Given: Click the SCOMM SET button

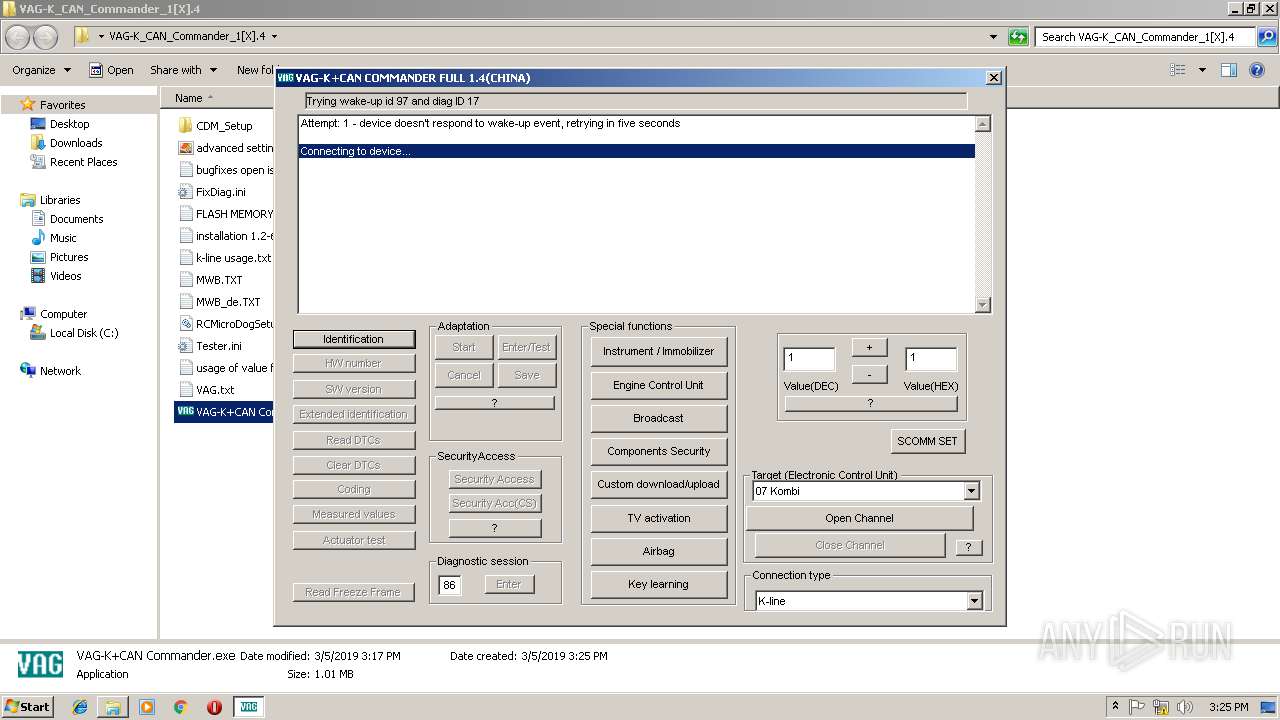Looking at the screenshot, I should tap(927, 441).
